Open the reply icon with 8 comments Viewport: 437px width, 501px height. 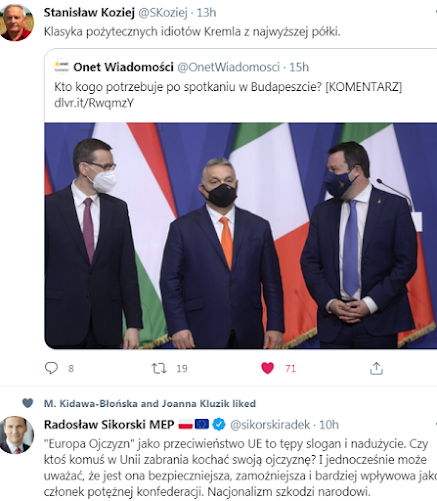click(51, 368)
